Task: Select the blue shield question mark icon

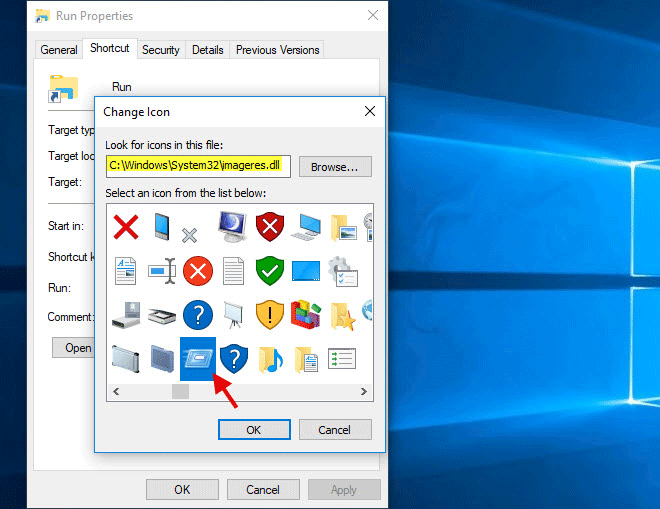Action: [234, 359]
